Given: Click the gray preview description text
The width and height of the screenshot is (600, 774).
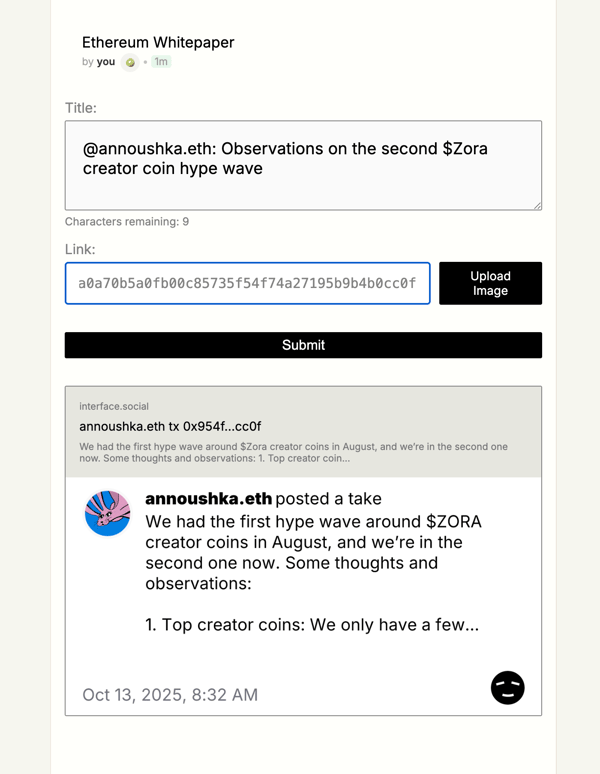Looking at the screenshot, I should click(294, 452).
